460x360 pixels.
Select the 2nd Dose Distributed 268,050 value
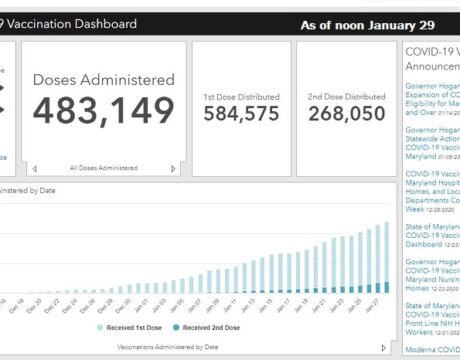click(x=347, y=114)
